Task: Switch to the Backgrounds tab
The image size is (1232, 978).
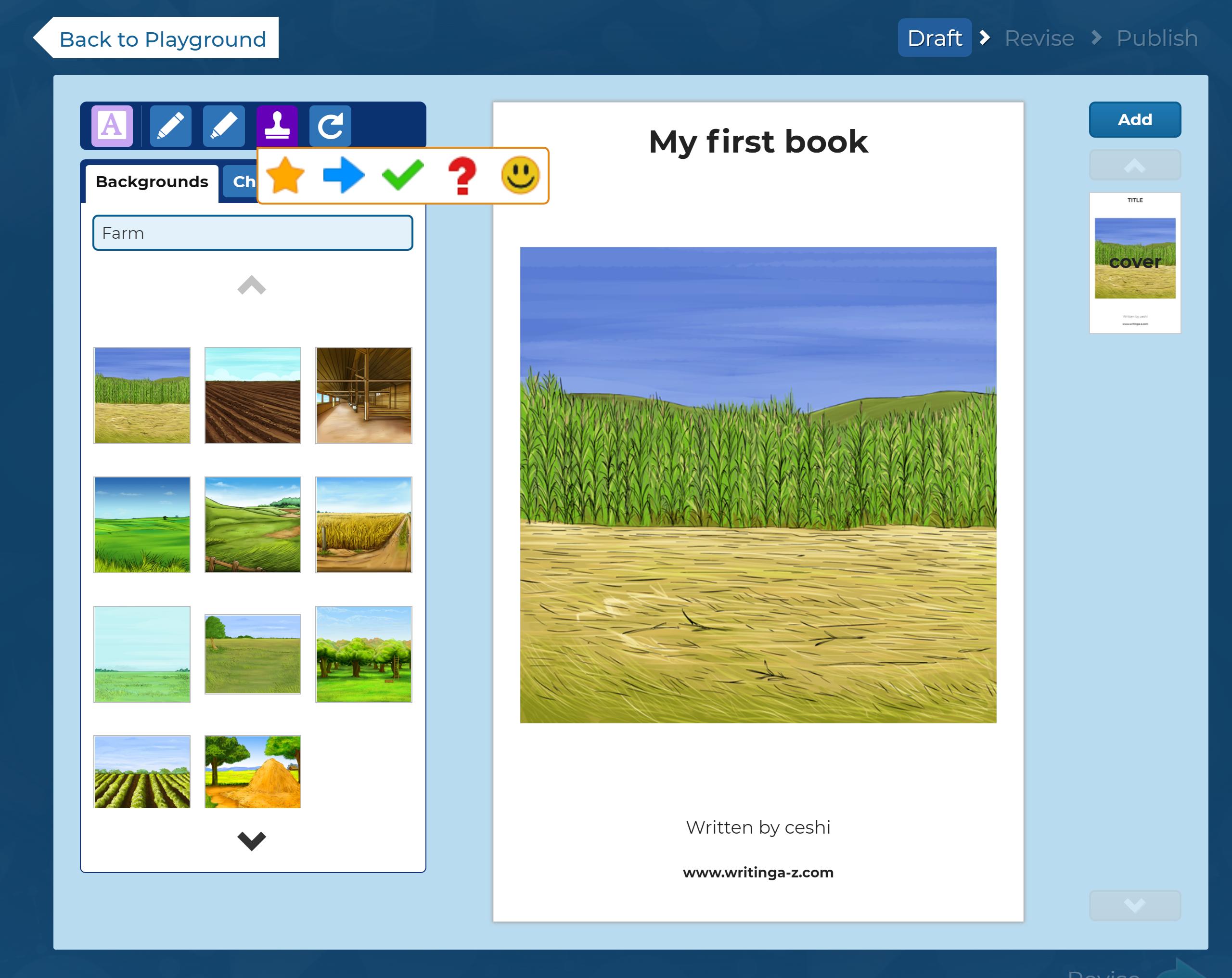Action: (152, 182)
